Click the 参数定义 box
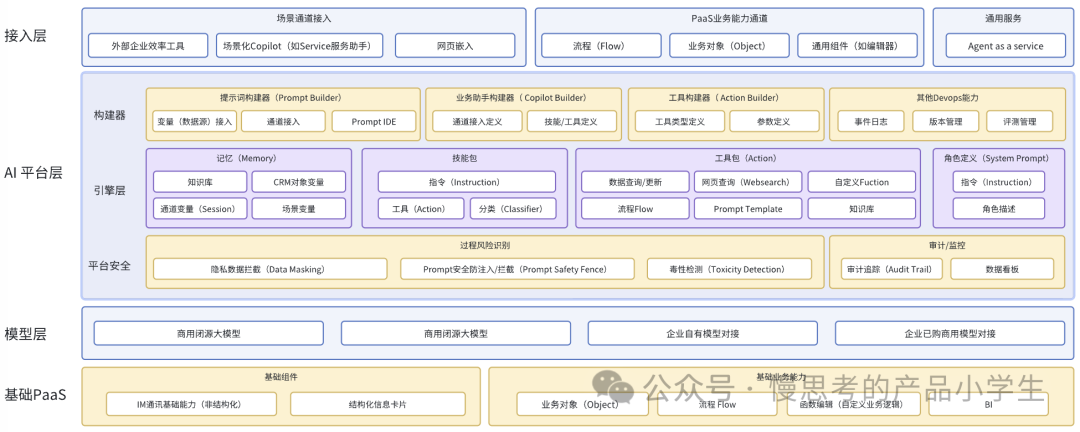 [773, 122]
